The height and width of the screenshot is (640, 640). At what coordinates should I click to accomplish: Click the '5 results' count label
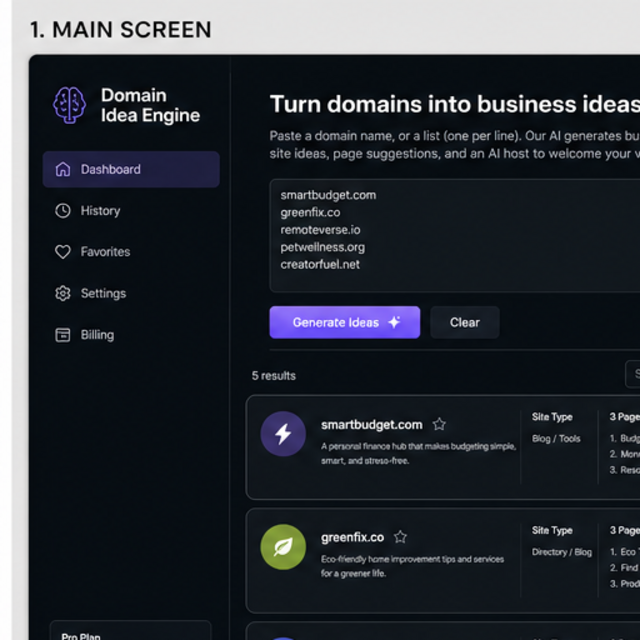tap(274, 376)
